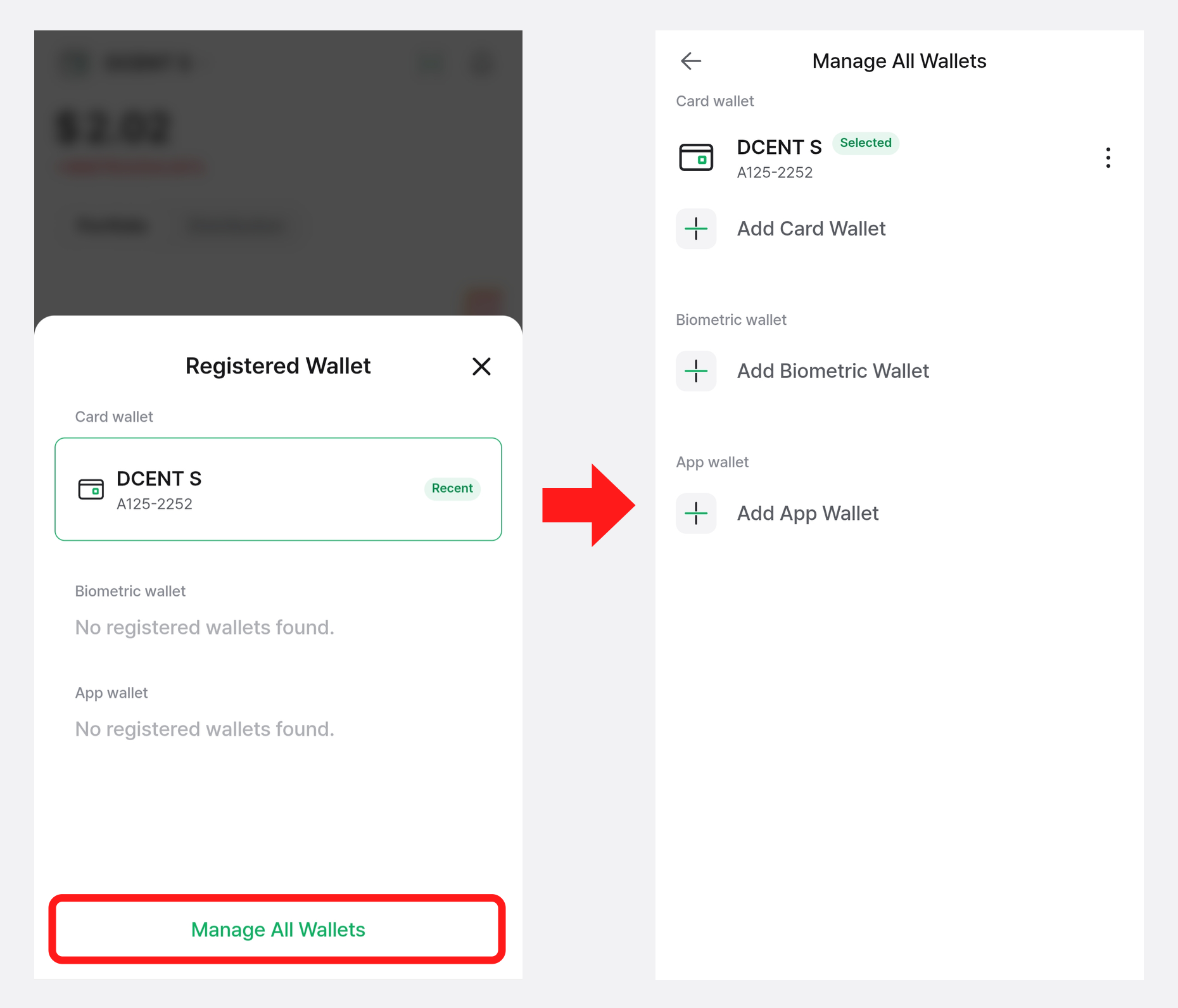This screenshot has width=1178, height=1008.
Task: Click the Add Biometric Wallet label
Action: click(833, 371)
